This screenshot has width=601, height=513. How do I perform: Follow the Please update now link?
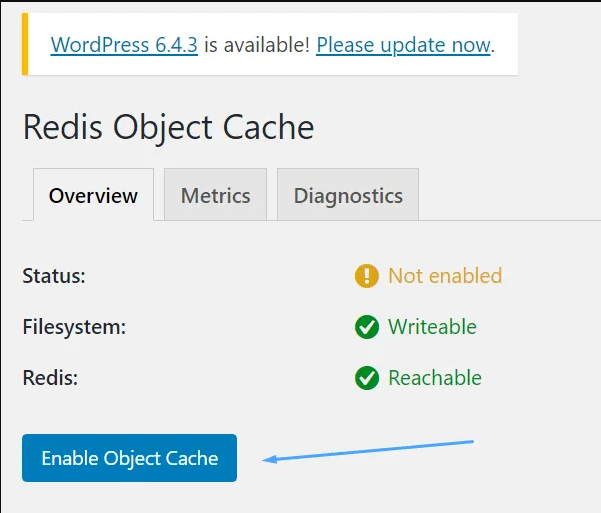click(403, 45)
